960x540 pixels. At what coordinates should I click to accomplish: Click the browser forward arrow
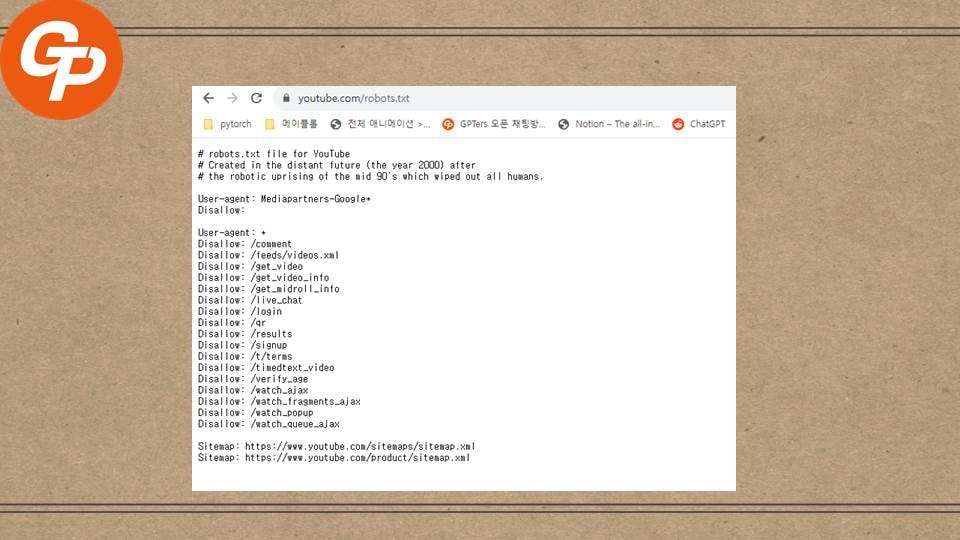pos(232,98)
